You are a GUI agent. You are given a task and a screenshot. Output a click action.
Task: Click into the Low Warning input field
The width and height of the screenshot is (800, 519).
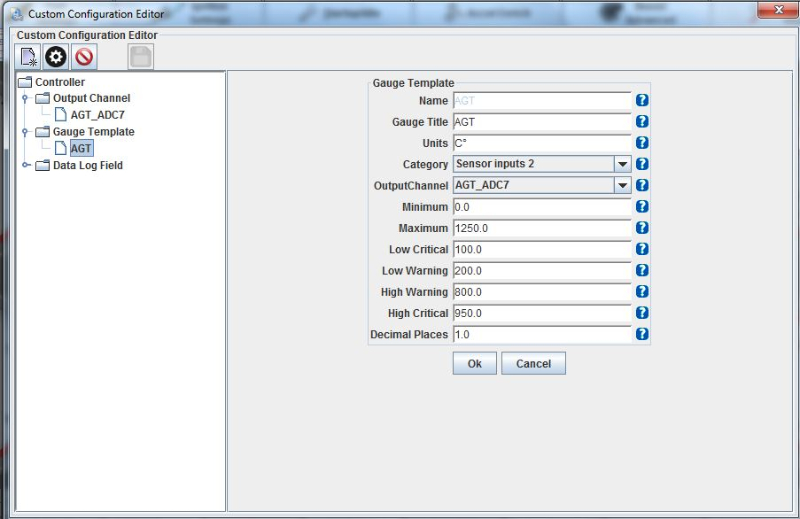[541, 271]
